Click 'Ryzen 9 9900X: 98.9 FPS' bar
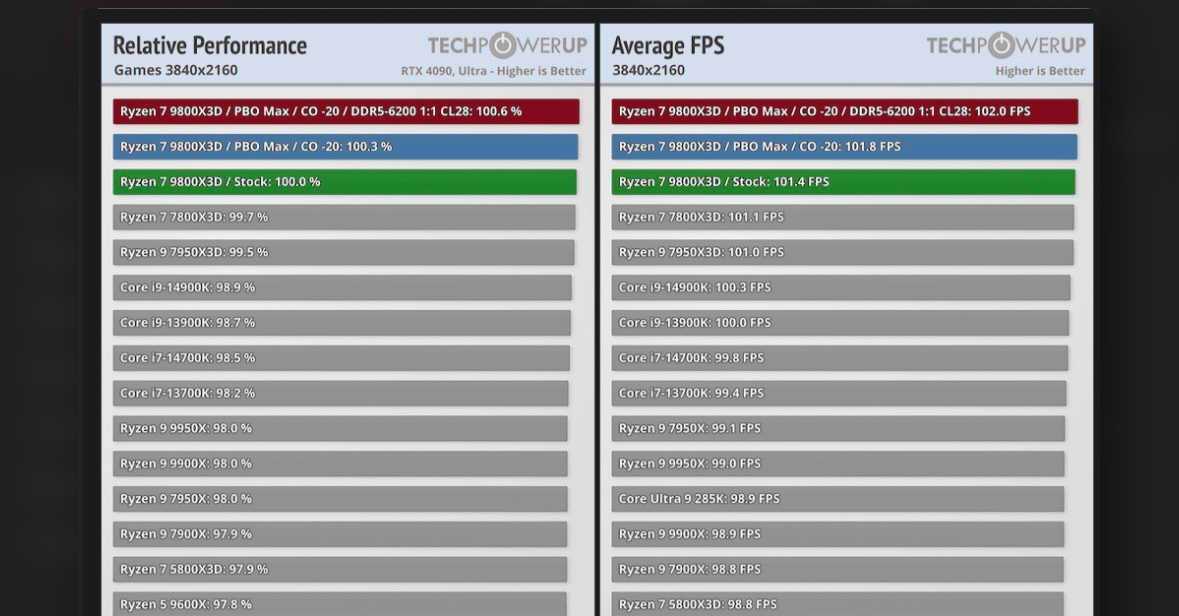 (838, 534)
